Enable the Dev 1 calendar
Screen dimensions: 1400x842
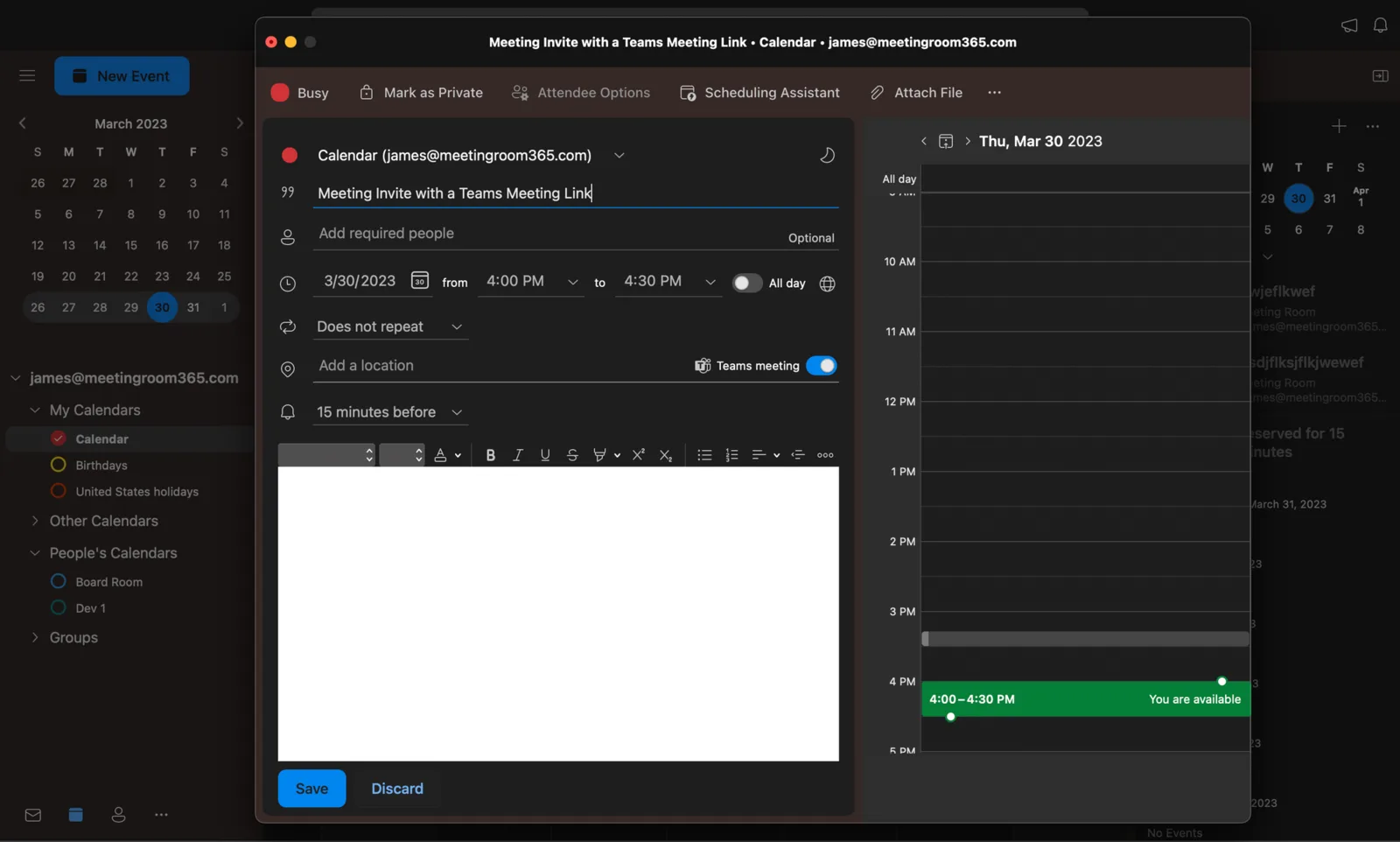(59, 607)
